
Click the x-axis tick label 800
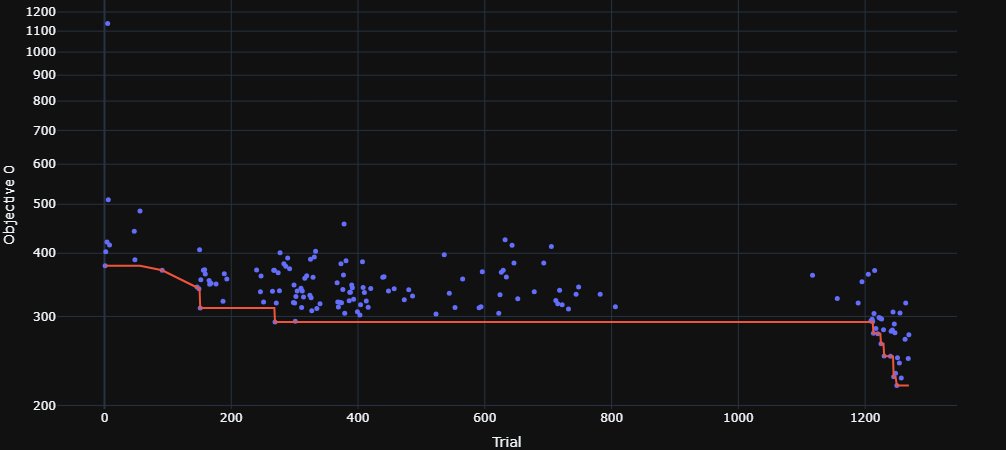611,418
